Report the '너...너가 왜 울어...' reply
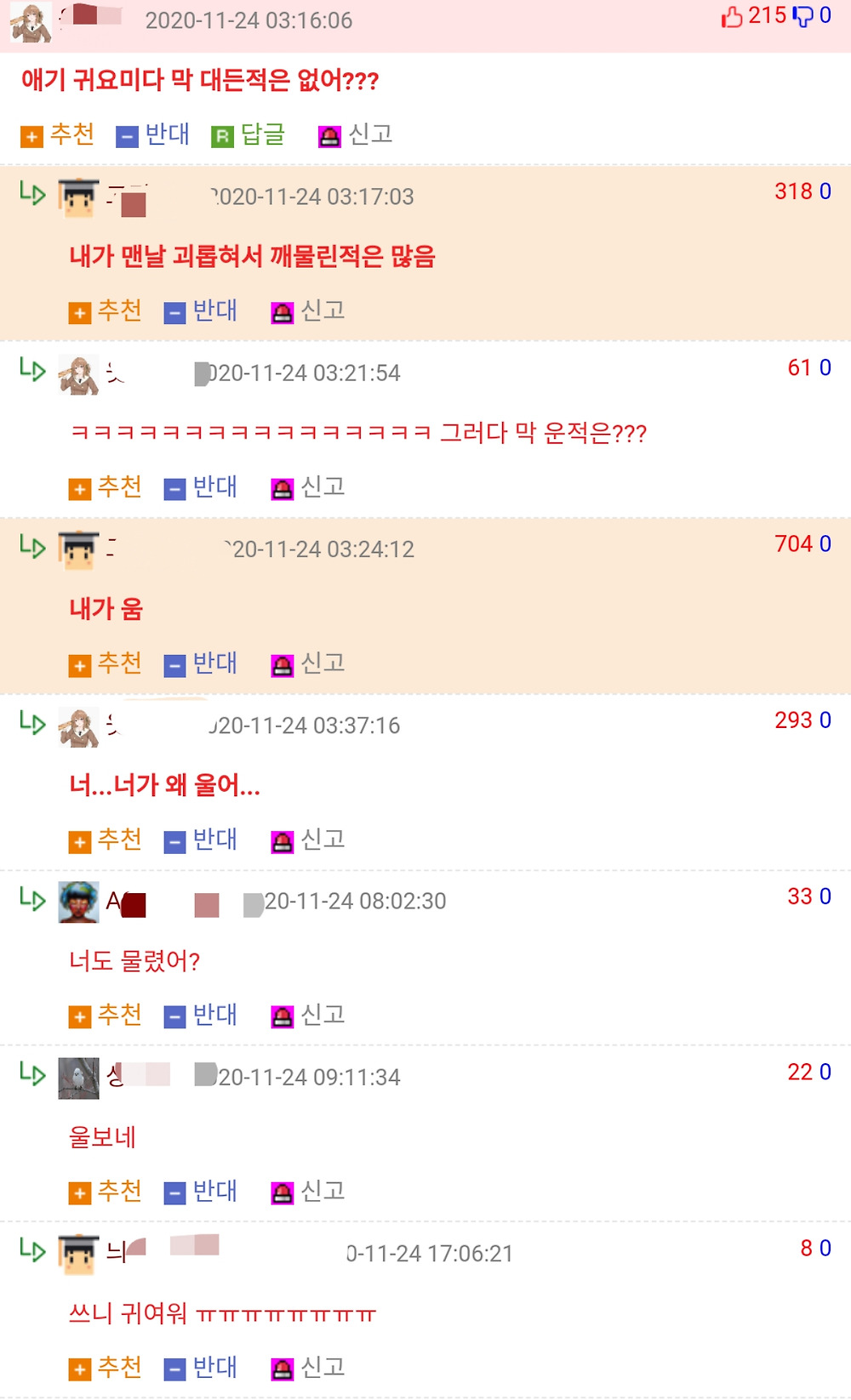The width and height of the screenshot is (851, 1400). tap(308, 840)
